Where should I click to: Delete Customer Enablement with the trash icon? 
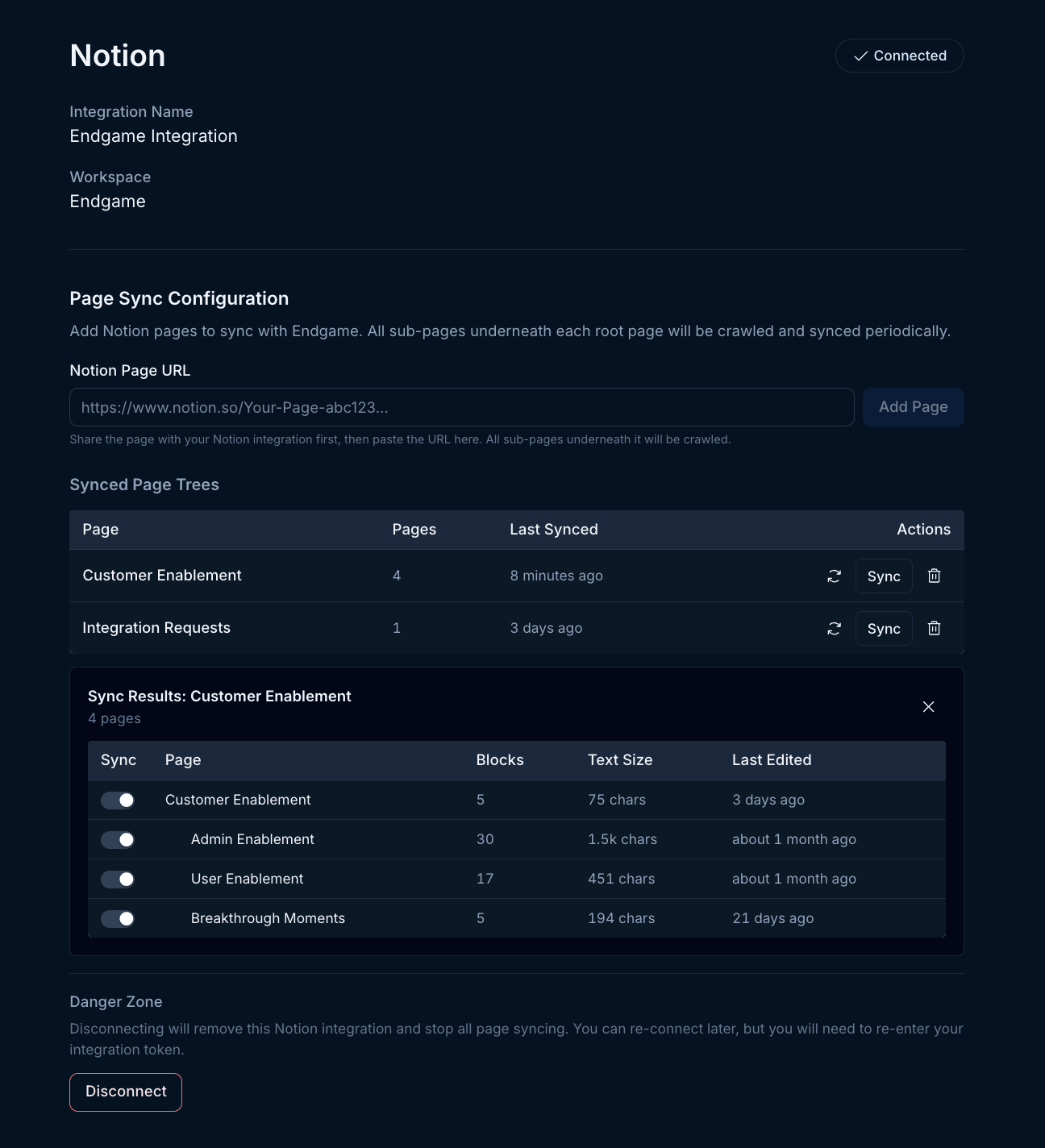[x=934, y=576]
